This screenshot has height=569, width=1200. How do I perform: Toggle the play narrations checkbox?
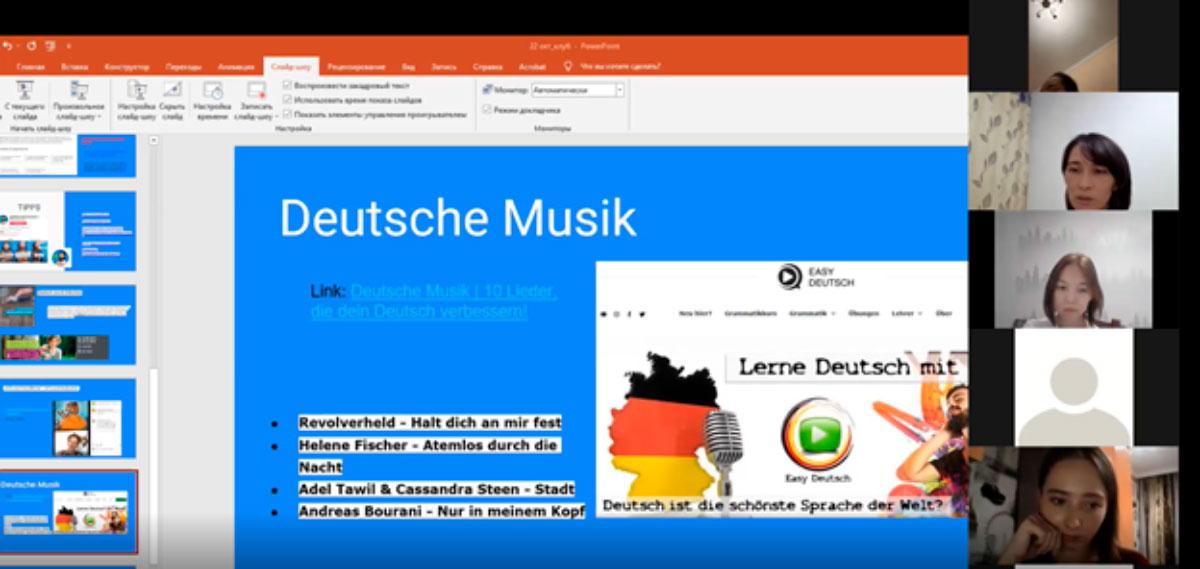click(288, 86)
